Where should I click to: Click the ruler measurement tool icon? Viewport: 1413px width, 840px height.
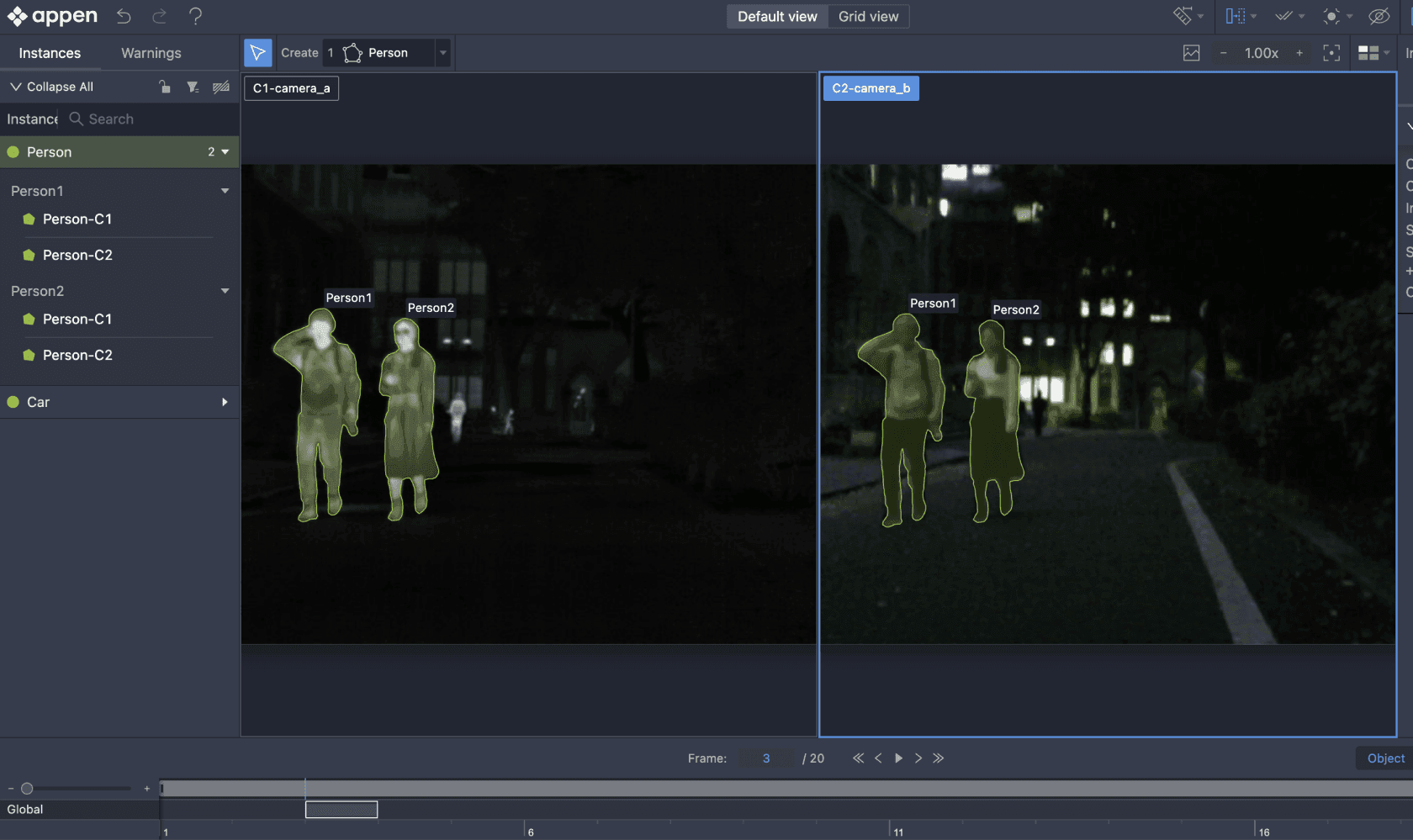click(x=1183, y=16)
